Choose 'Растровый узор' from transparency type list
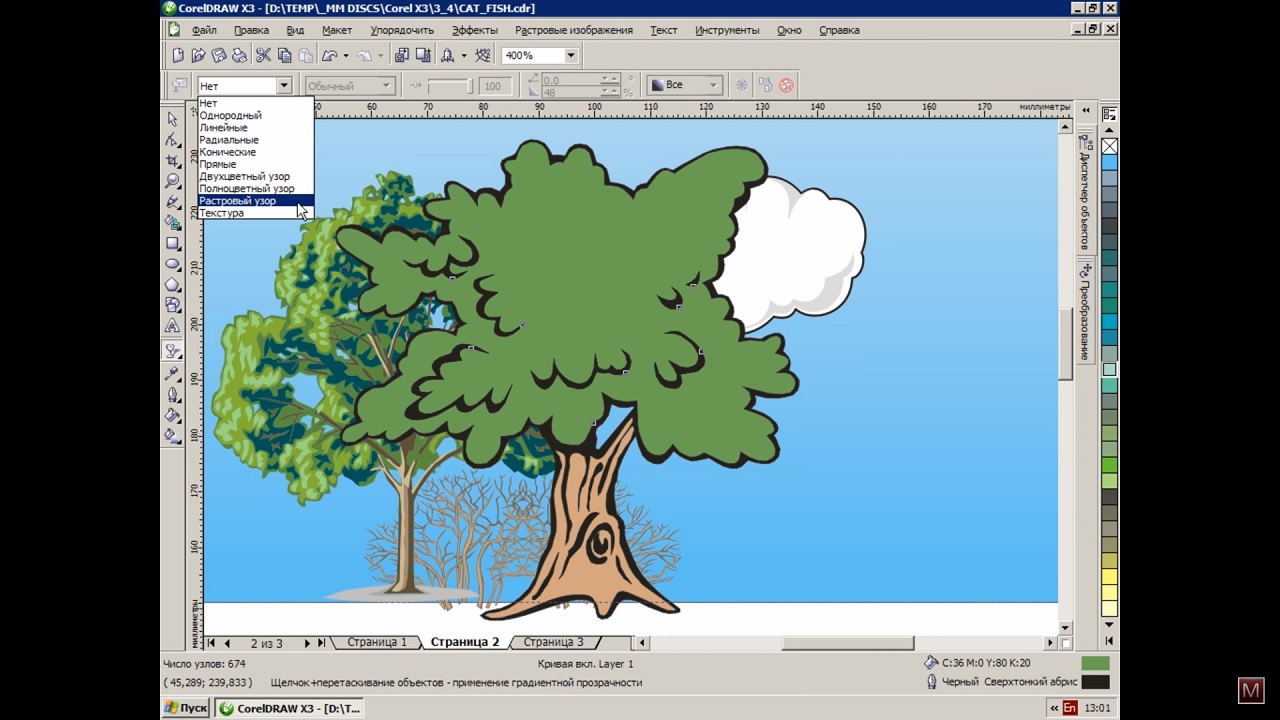Image resolution: width=1280 pixels, height=720 pixels. [x=238, y=201]
